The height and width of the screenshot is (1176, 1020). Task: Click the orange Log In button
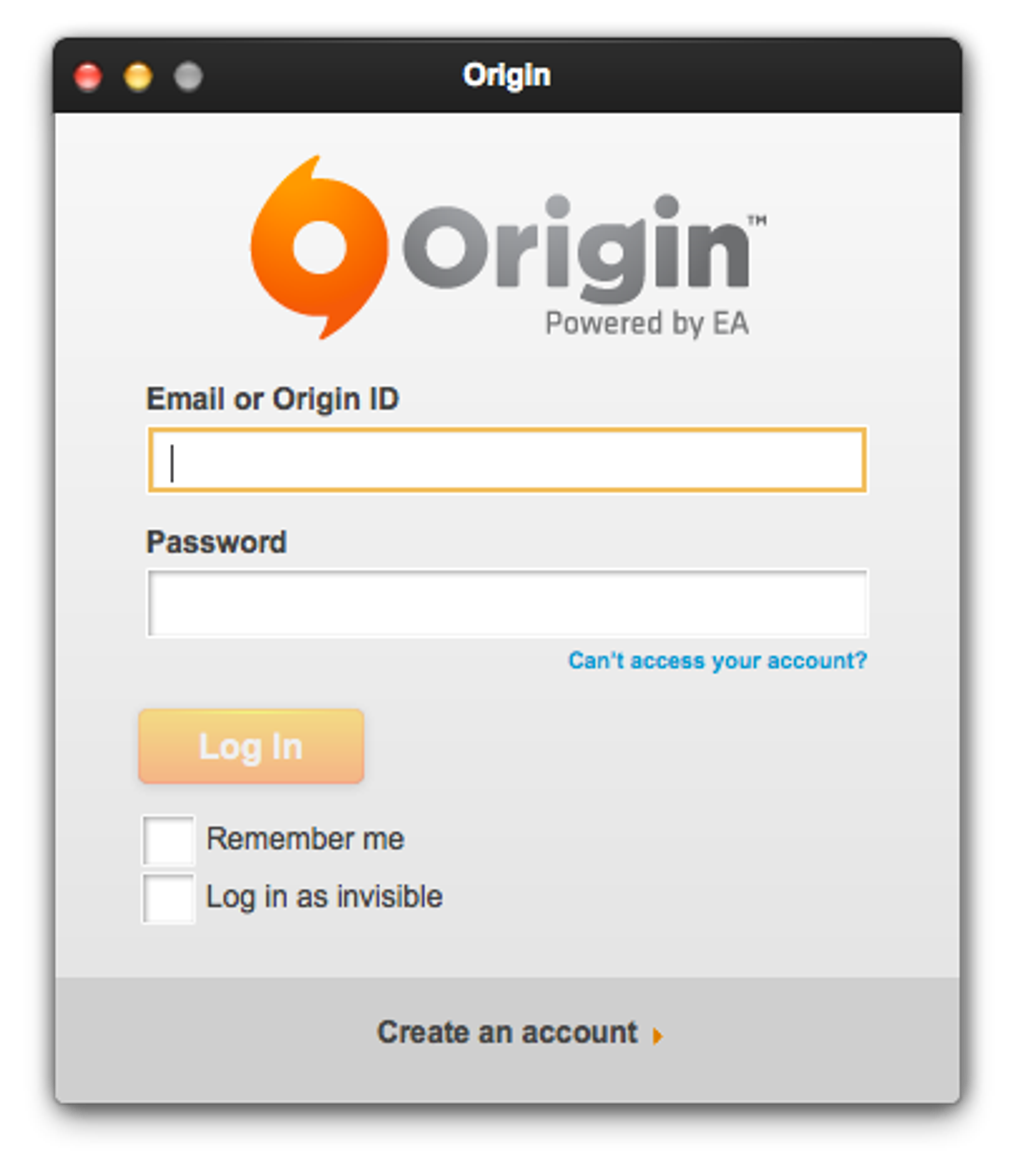point(251,746)
